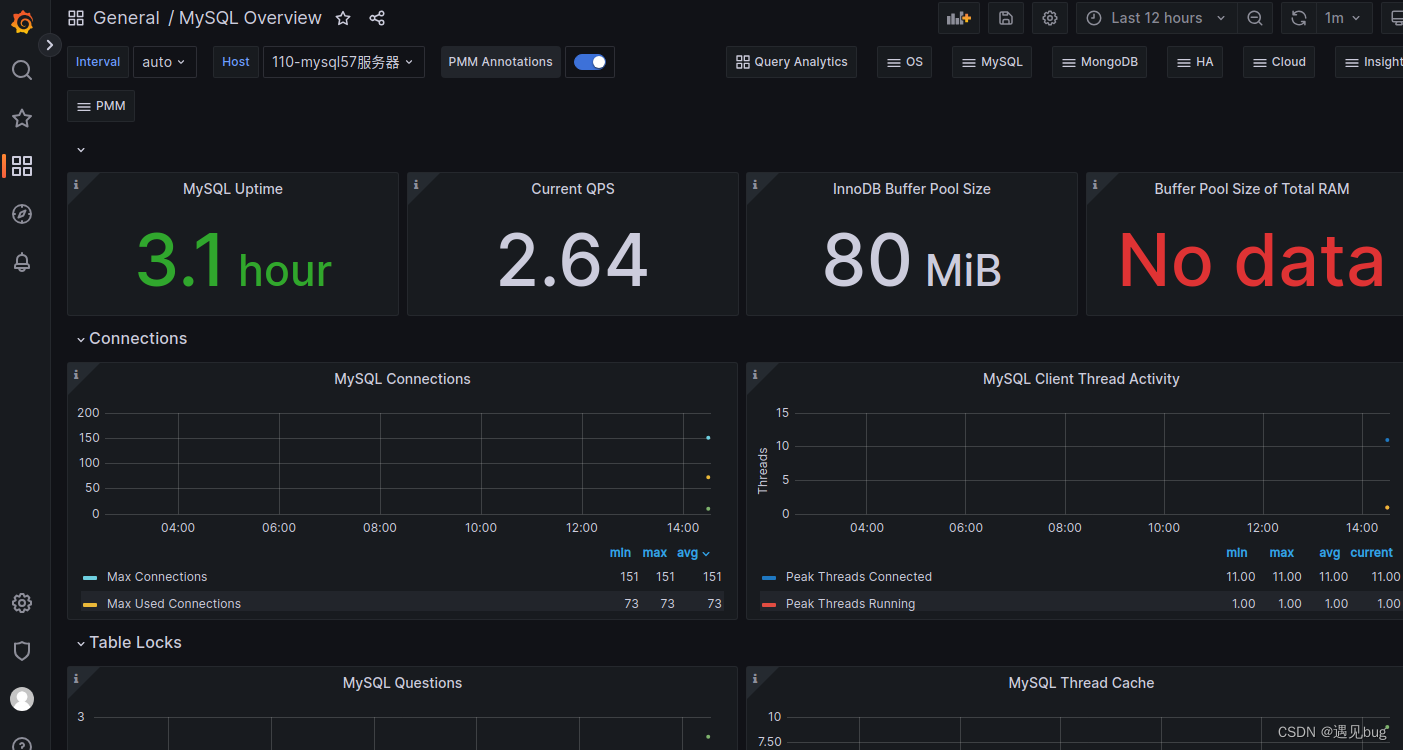Click MySQL Overview dashboard title

pyautogui.click(x=250, y=18)
